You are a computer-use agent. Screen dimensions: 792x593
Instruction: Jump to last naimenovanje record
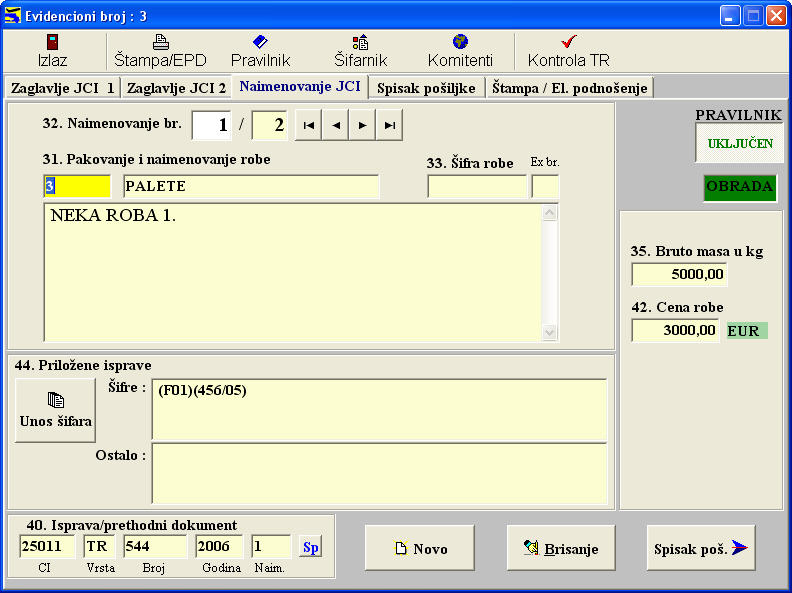pos(389,125)
